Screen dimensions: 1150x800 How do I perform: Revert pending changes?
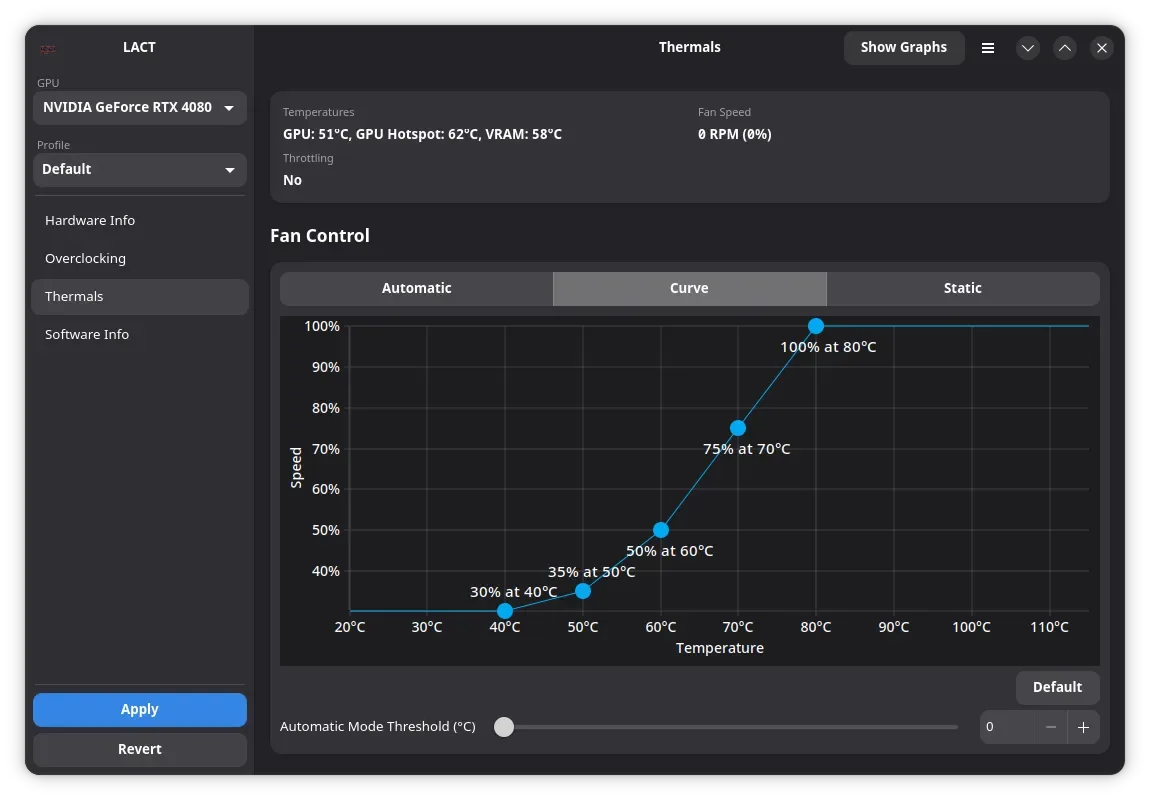pyautogui.click(x=139, y=749)
